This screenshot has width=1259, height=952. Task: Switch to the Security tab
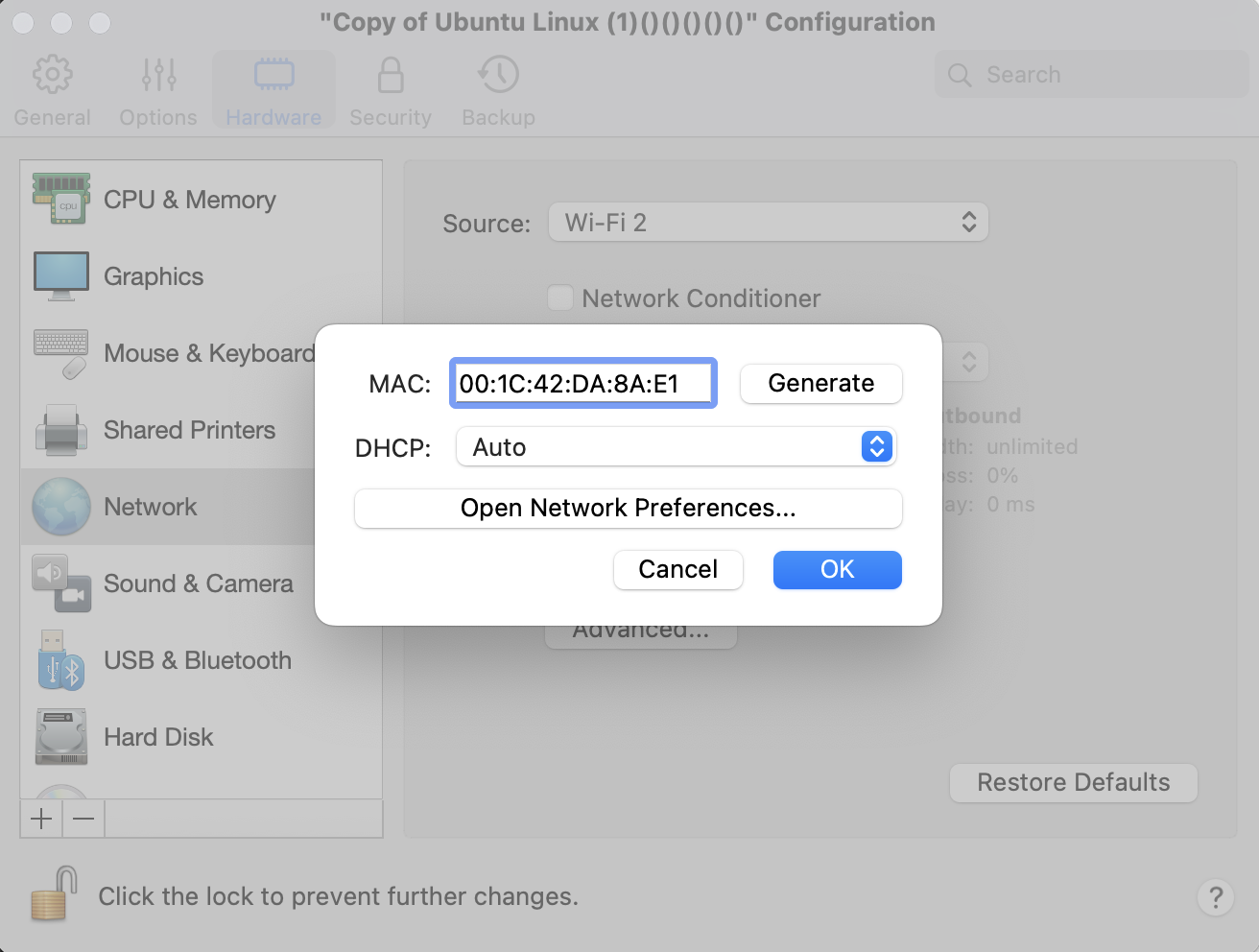391,90
